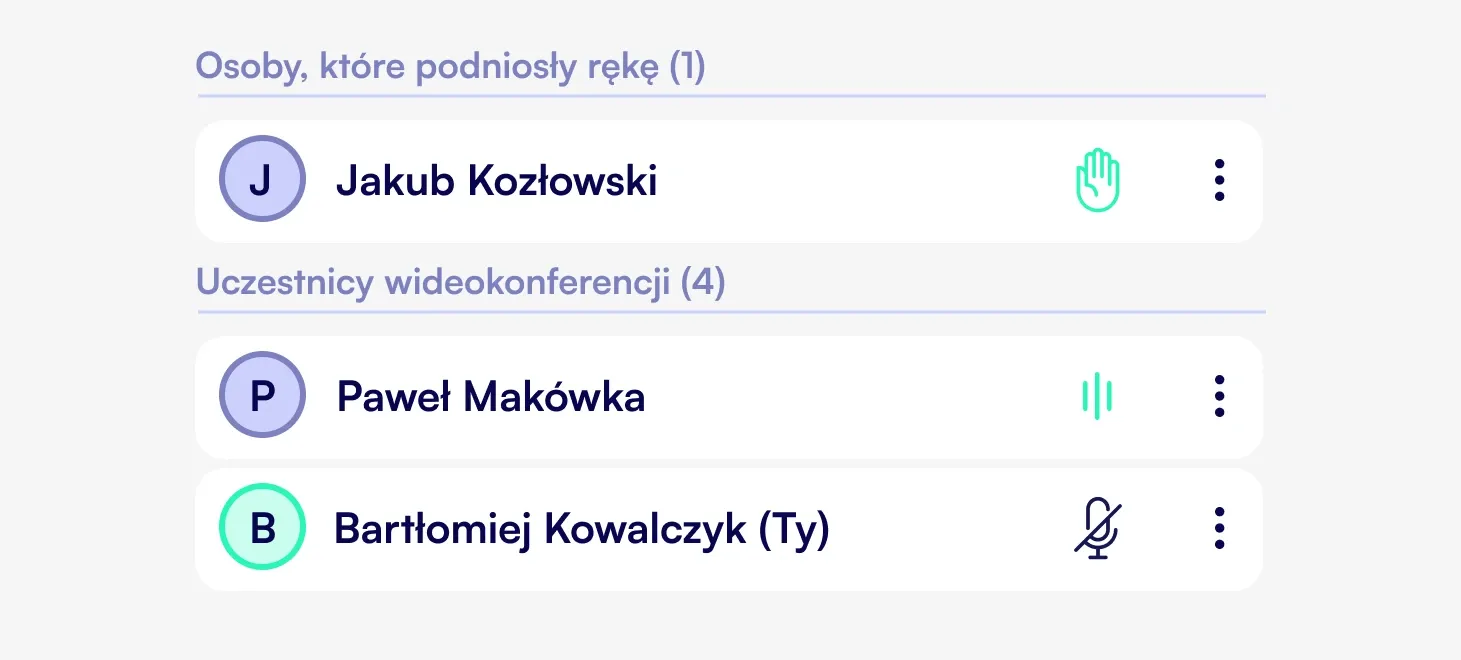Click the divider line under Uczestnicy wideokonferencji
The width and height of the screenshot is (1461, 660).
point(732,312)
